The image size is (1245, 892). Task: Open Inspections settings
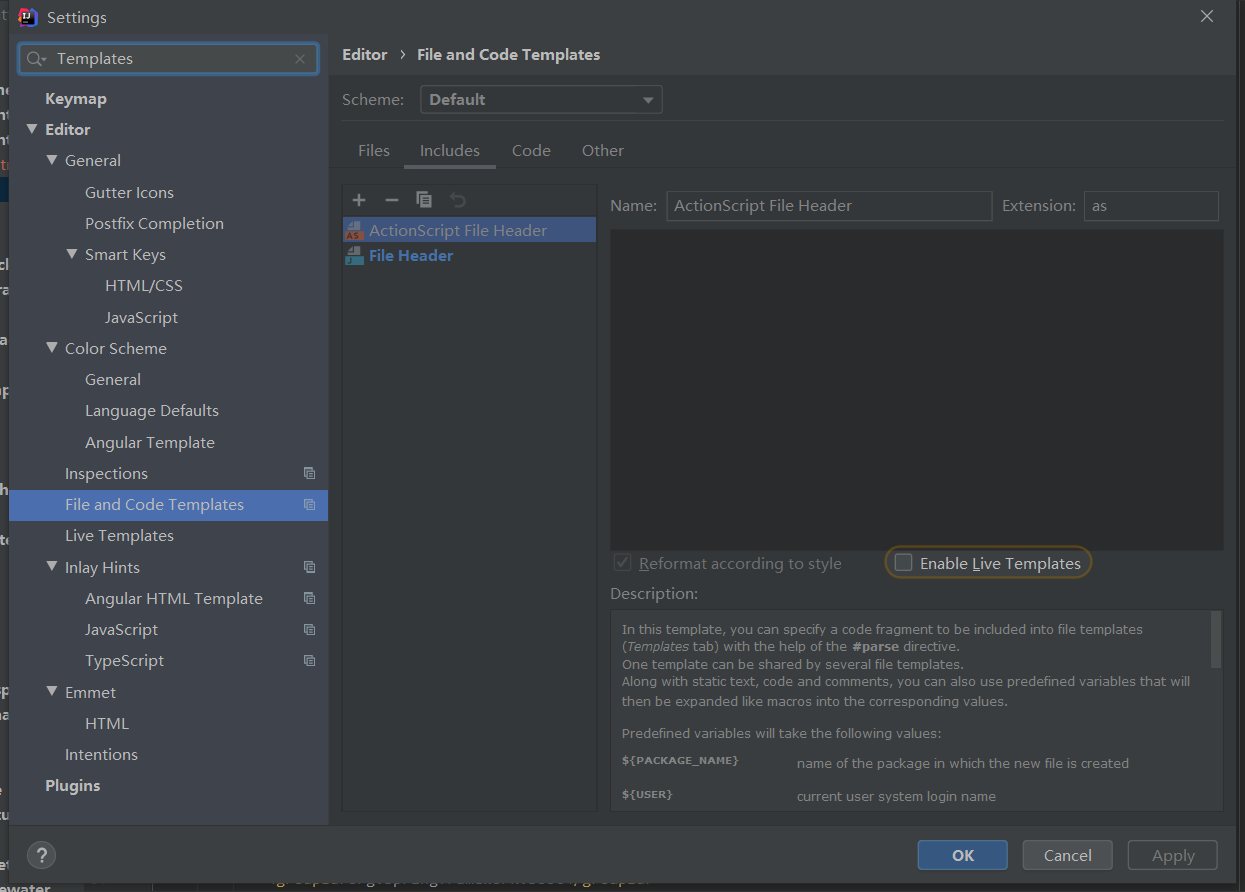[106, 474]
